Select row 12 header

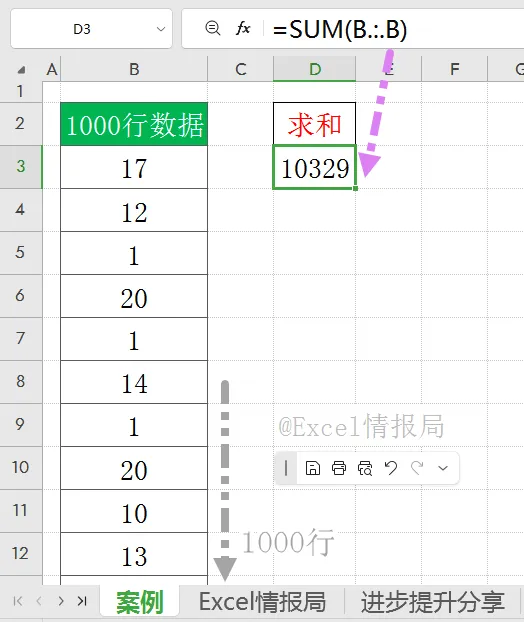[x=21, y=553]
